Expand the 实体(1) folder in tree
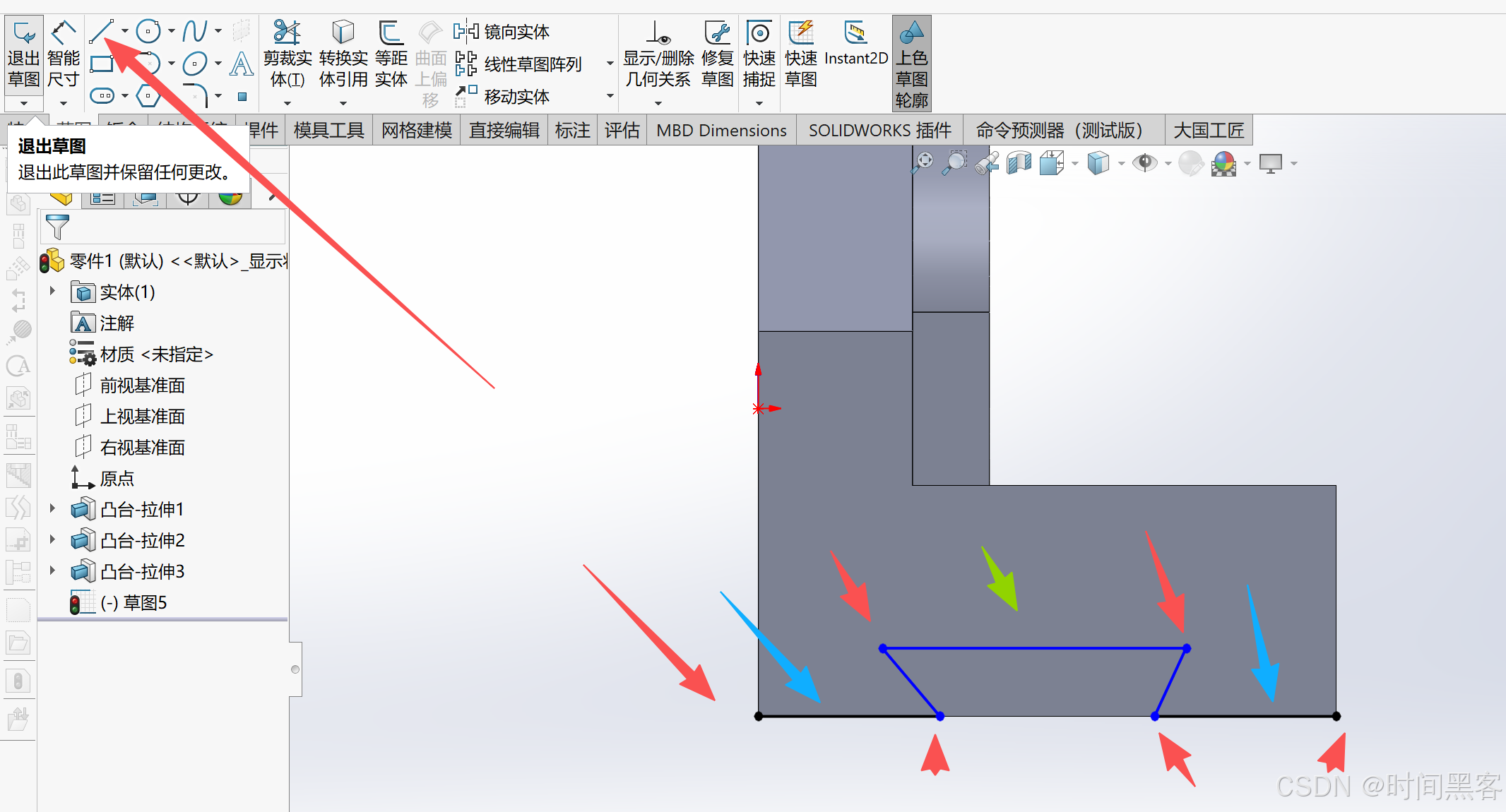Screen dimensions: 1506x812 click(52, 291)
